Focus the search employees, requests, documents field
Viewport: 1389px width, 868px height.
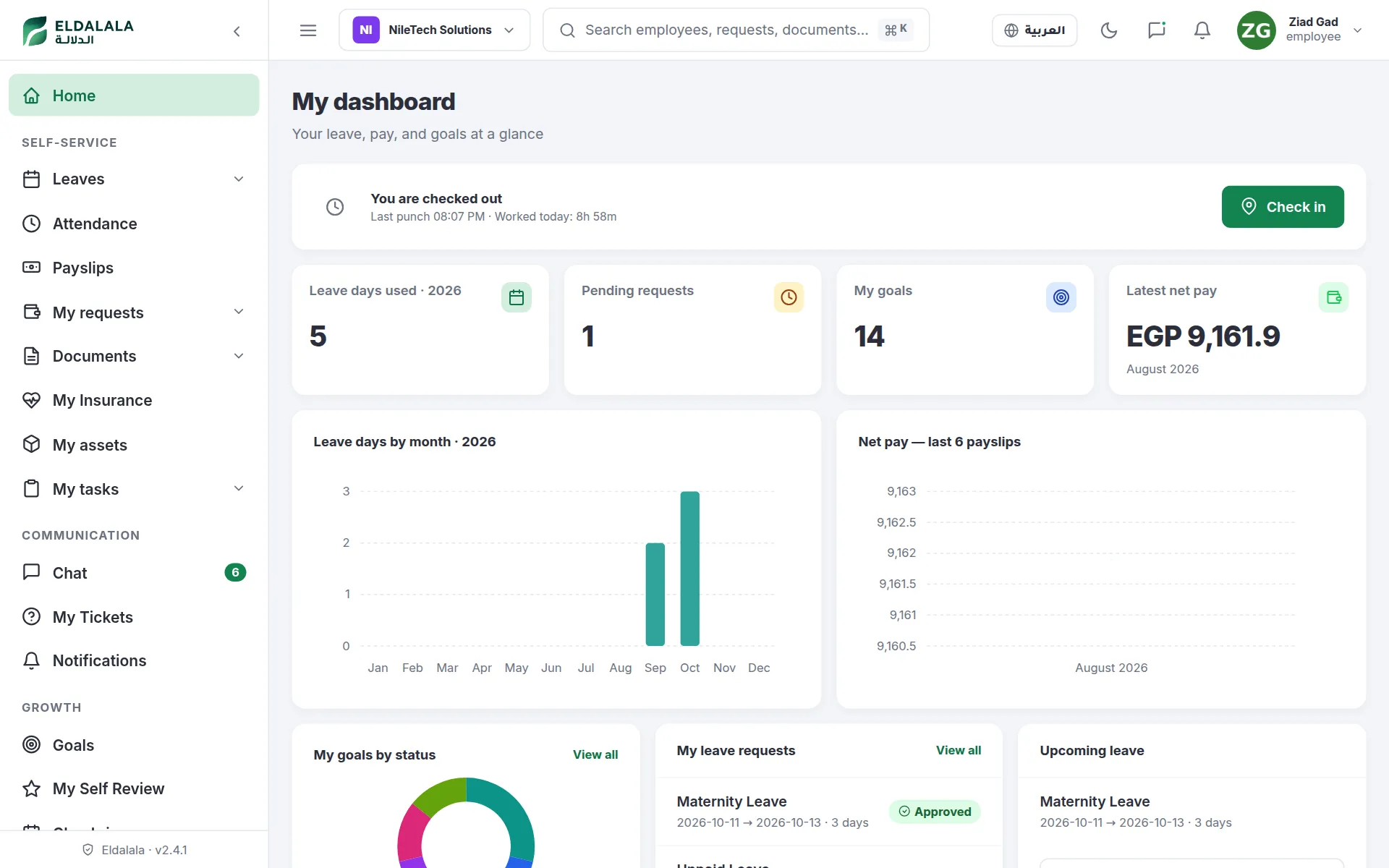736,30
